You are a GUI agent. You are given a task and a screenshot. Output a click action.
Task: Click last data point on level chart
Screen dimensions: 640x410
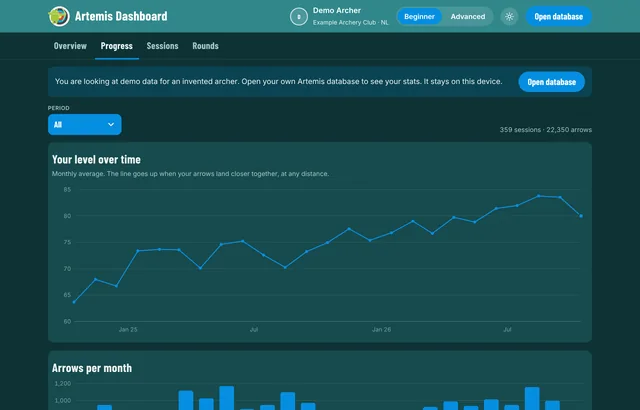pyautogui.click(x=581, y=216)
